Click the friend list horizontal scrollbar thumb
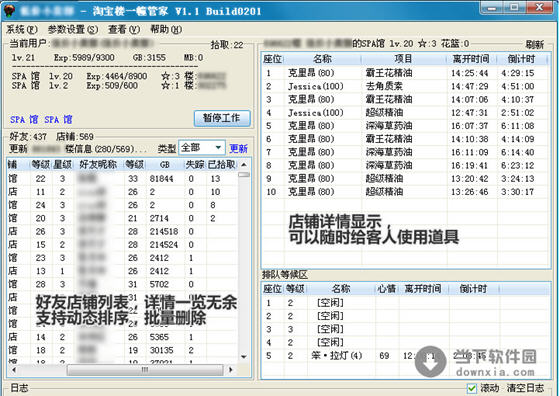This screenshot has height=396, width=560. pyautogui.click(x=145, y=370)
